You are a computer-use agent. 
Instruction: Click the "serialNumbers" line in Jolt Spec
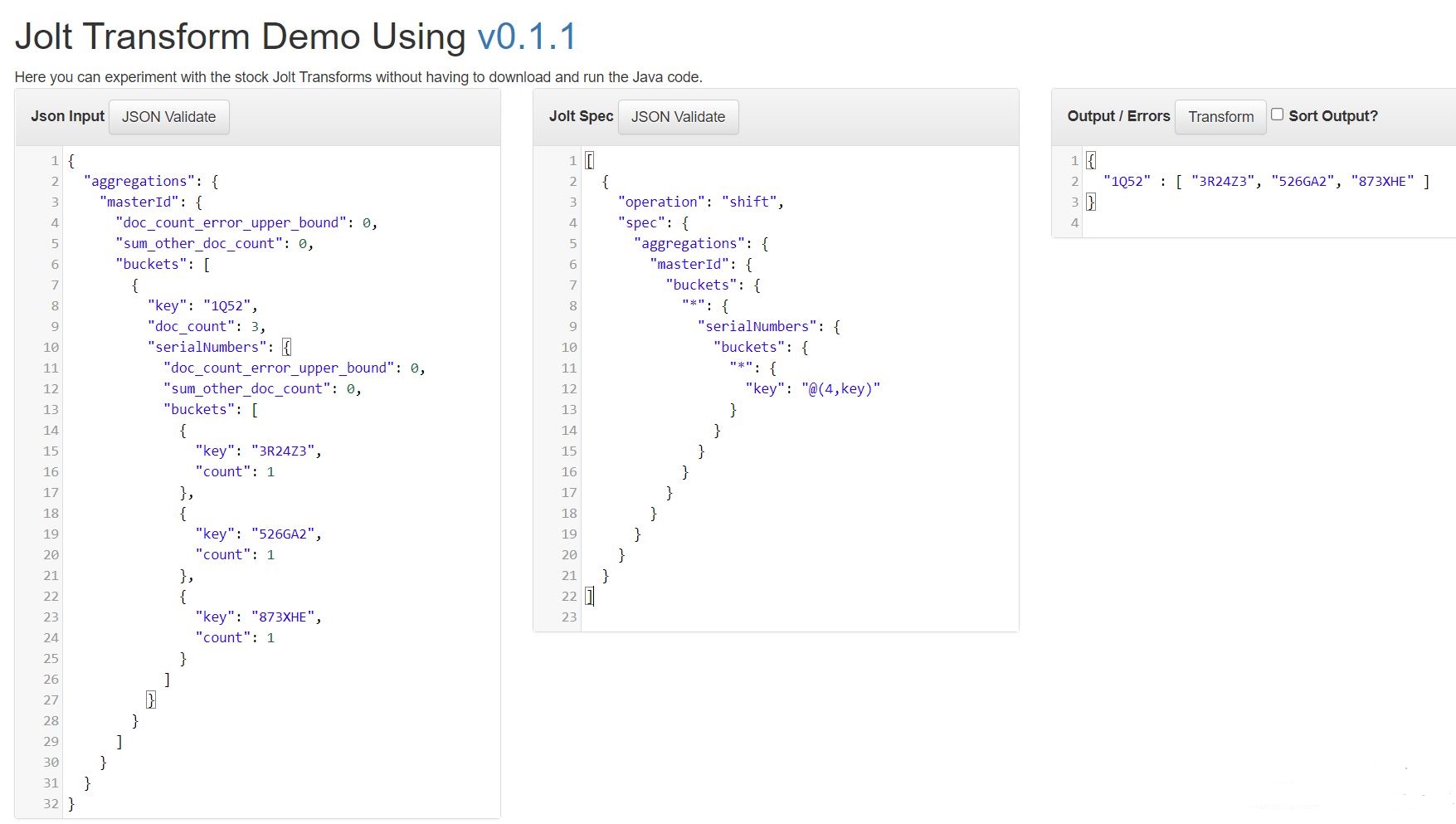[769, 326]
